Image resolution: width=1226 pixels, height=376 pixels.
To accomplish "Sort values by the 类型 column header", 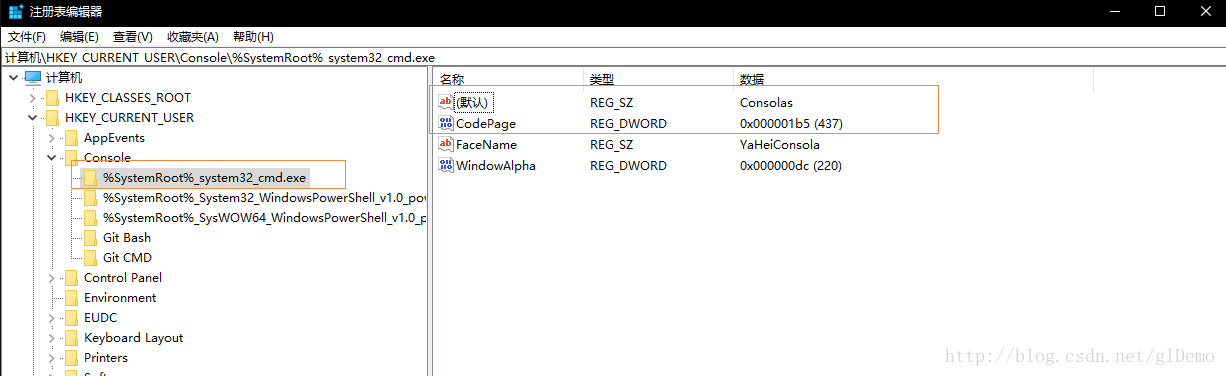I will [x=659, y=79].
